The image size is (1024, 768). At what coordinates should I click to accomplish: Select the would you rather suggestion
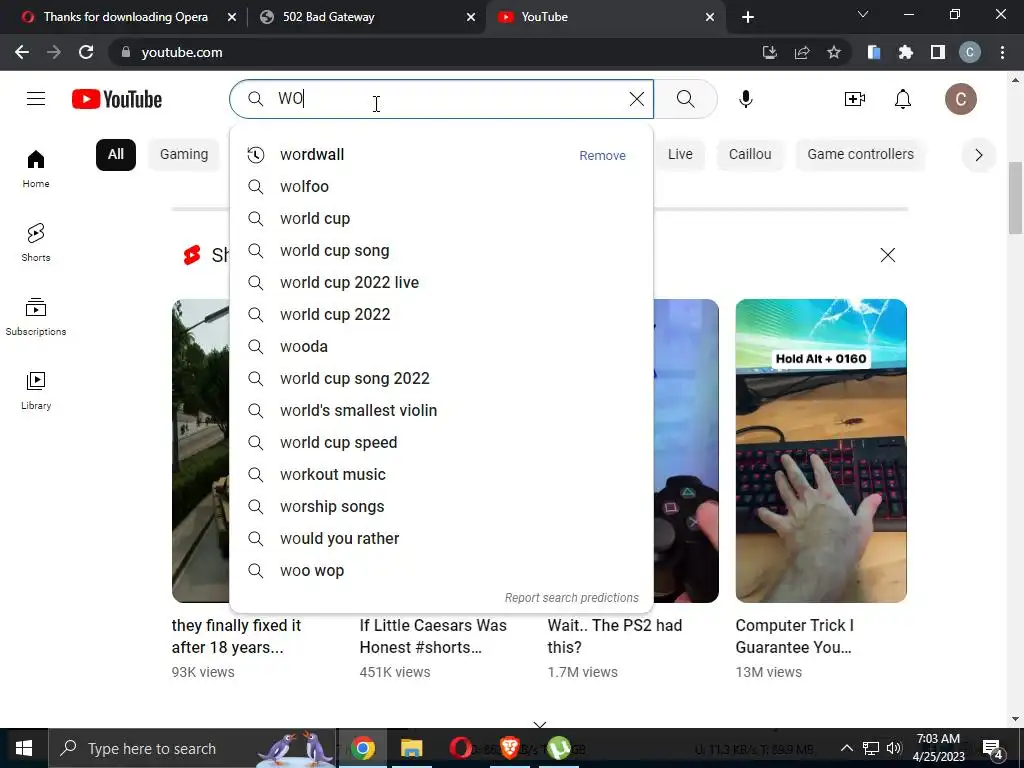(x=441, y=539)
